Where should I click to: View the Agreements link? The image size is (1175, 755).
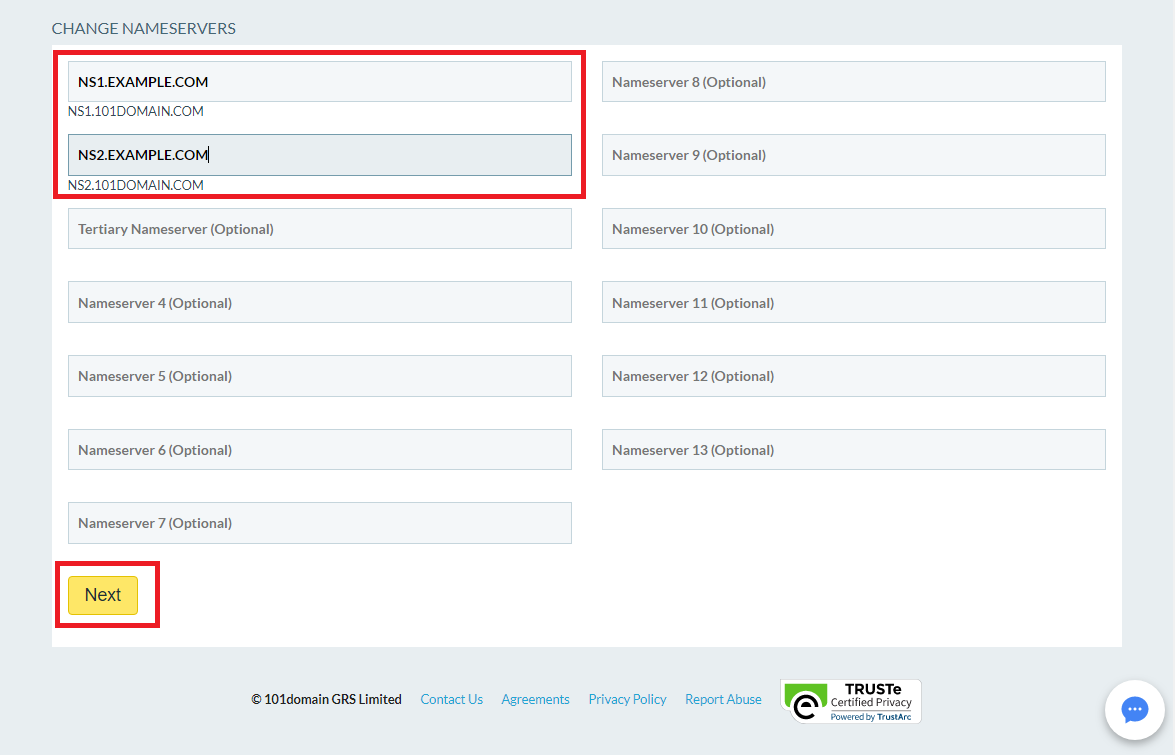pos(535,699)
